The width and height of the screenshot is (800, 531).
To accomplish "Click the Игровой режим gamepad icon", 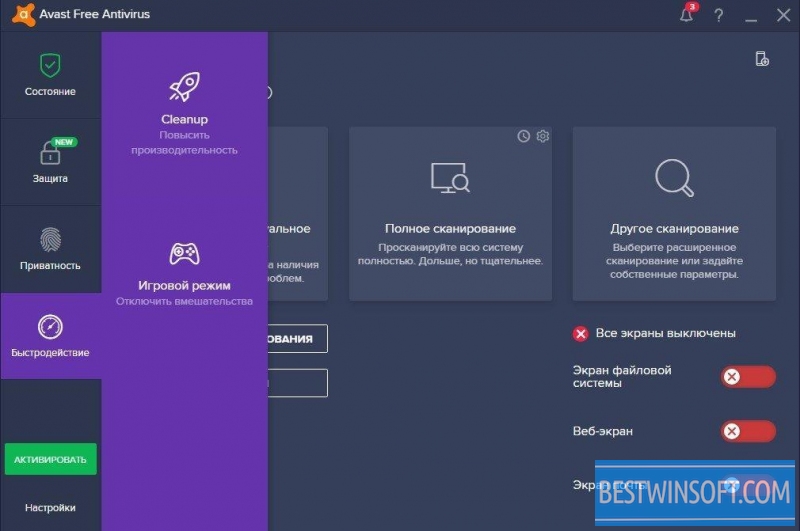I will pyautogui.click(x=184, y=254).
